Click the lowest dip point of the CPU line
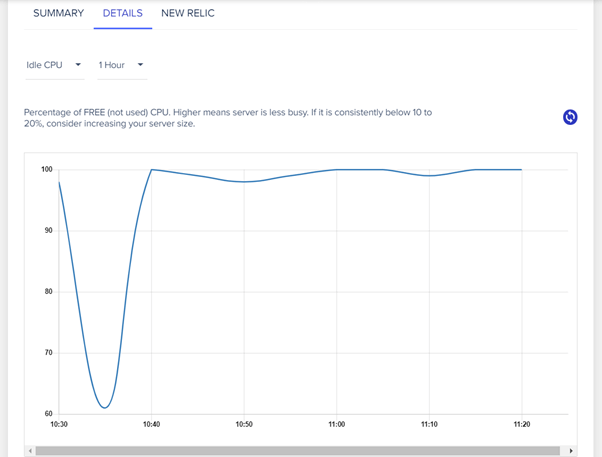 click(104, 407)
